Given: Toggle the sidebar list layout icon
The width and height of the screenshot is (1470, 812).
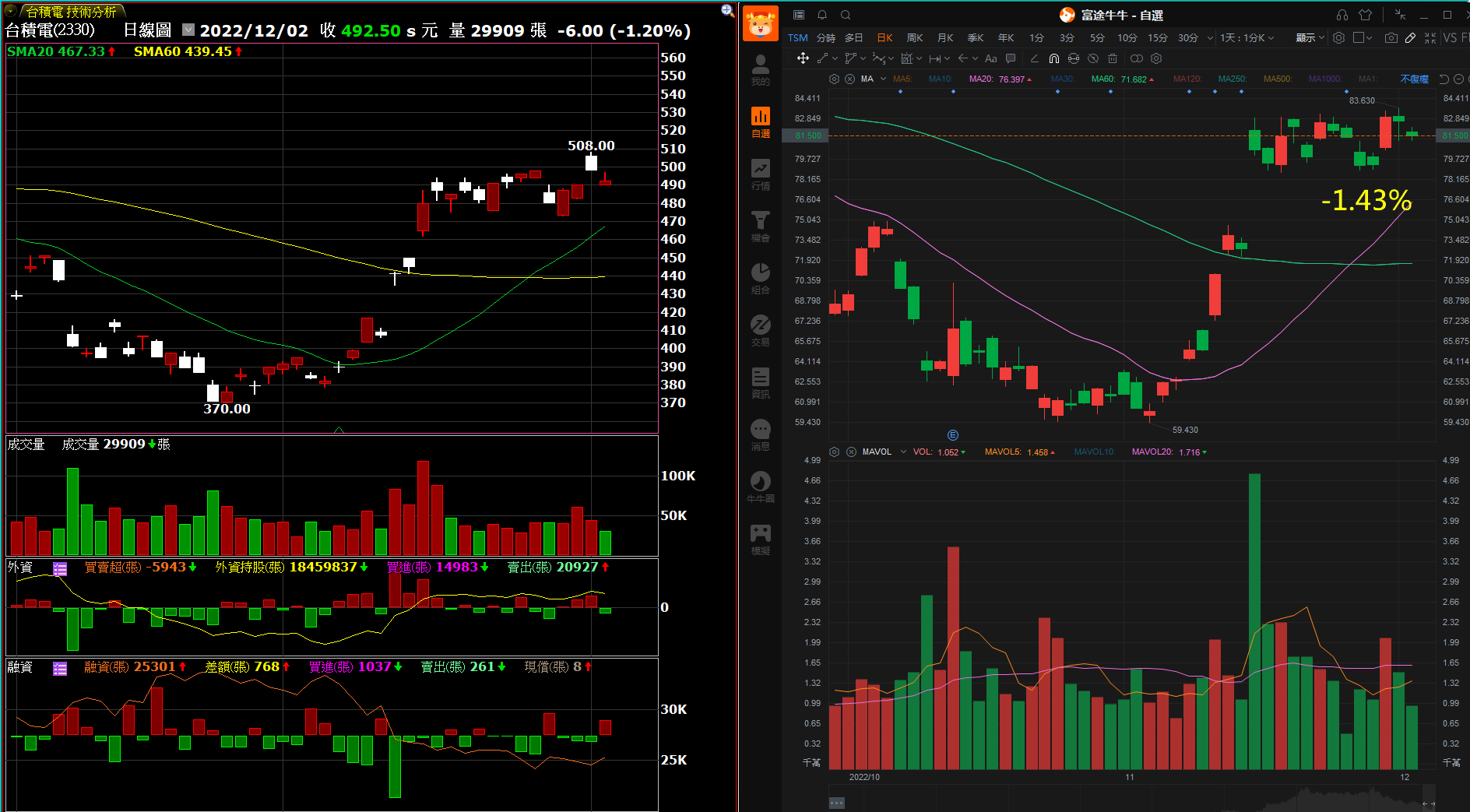Looking at the screenshot, I should (x=799, y=15).
